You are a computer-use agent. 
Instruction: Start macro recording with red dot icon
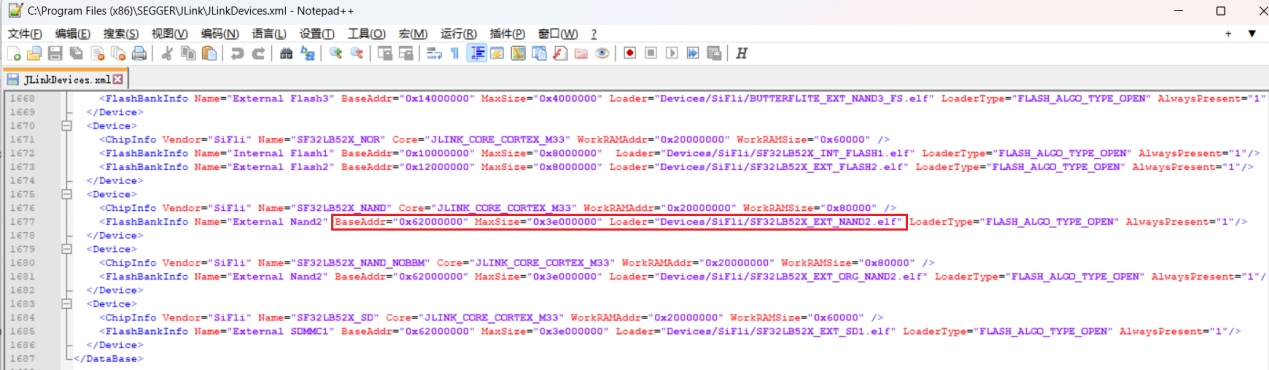[630, 53]
